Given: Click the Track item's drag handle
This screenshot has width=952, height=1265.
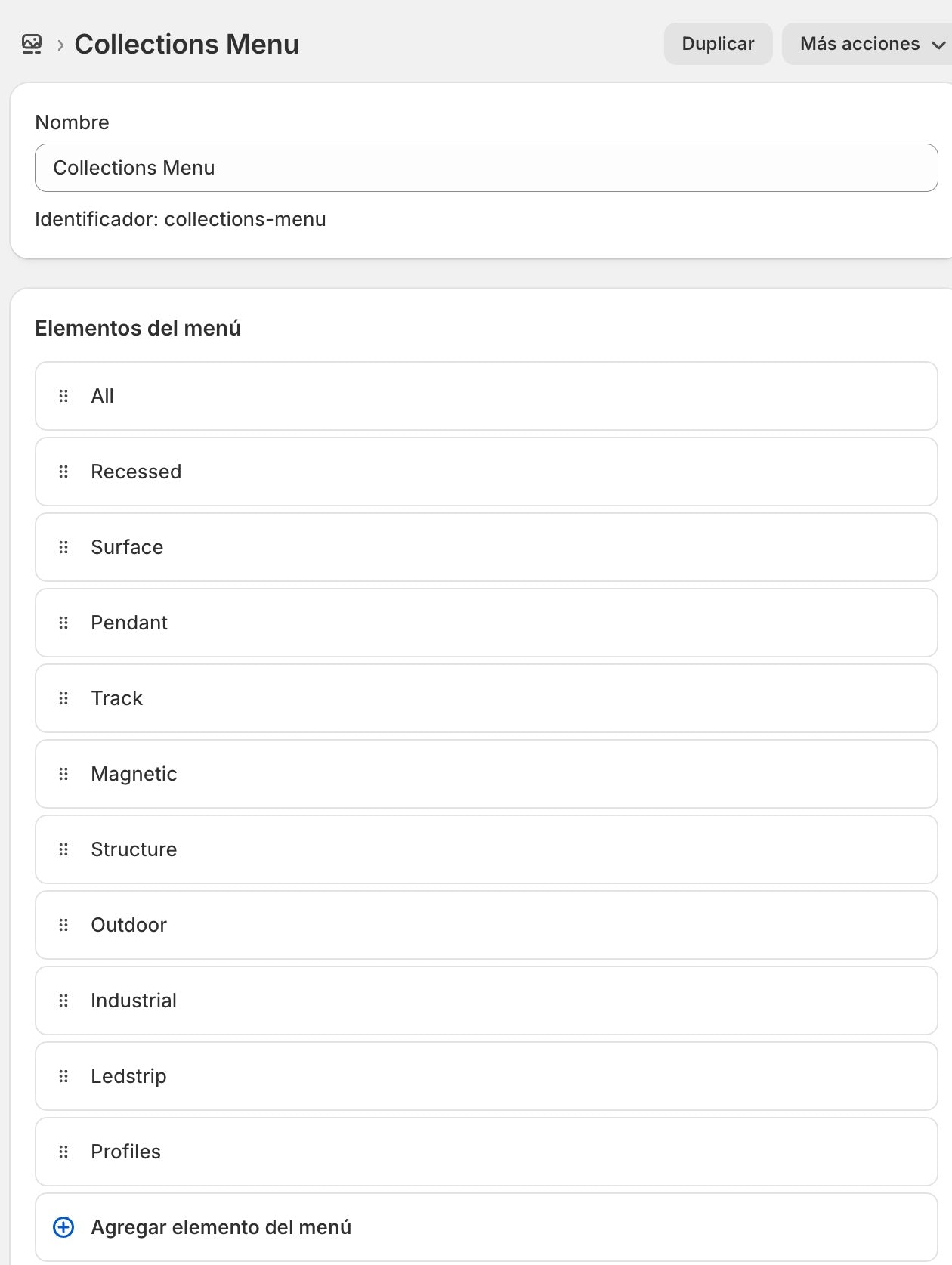Looking at the screenshot, I should coord(63,698).
